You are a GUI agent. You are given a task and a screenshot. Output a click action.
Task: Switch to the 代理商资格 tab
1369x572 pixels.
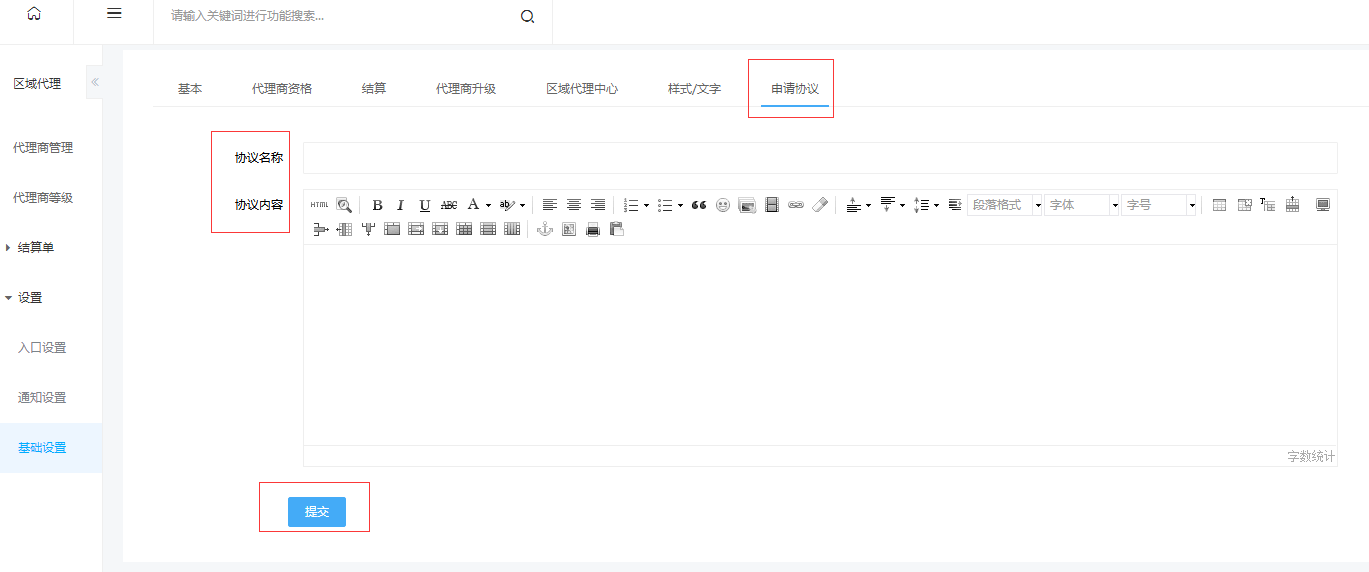[282, 88]
